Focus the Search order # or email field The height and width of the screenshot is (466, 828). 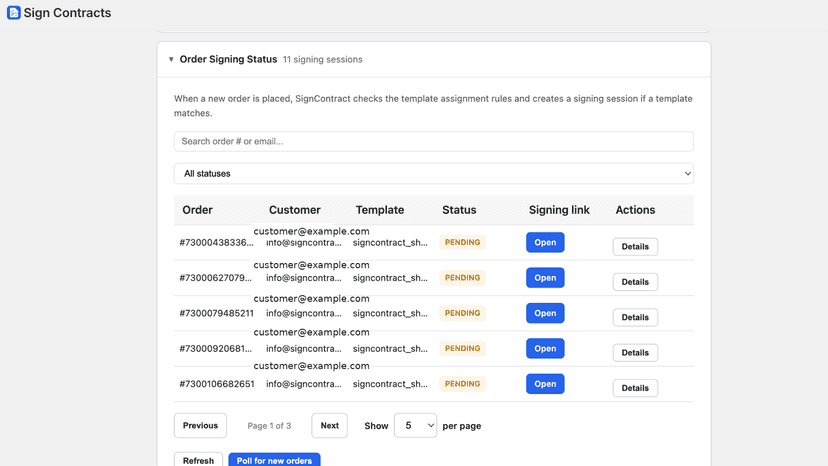pos(434,142)
